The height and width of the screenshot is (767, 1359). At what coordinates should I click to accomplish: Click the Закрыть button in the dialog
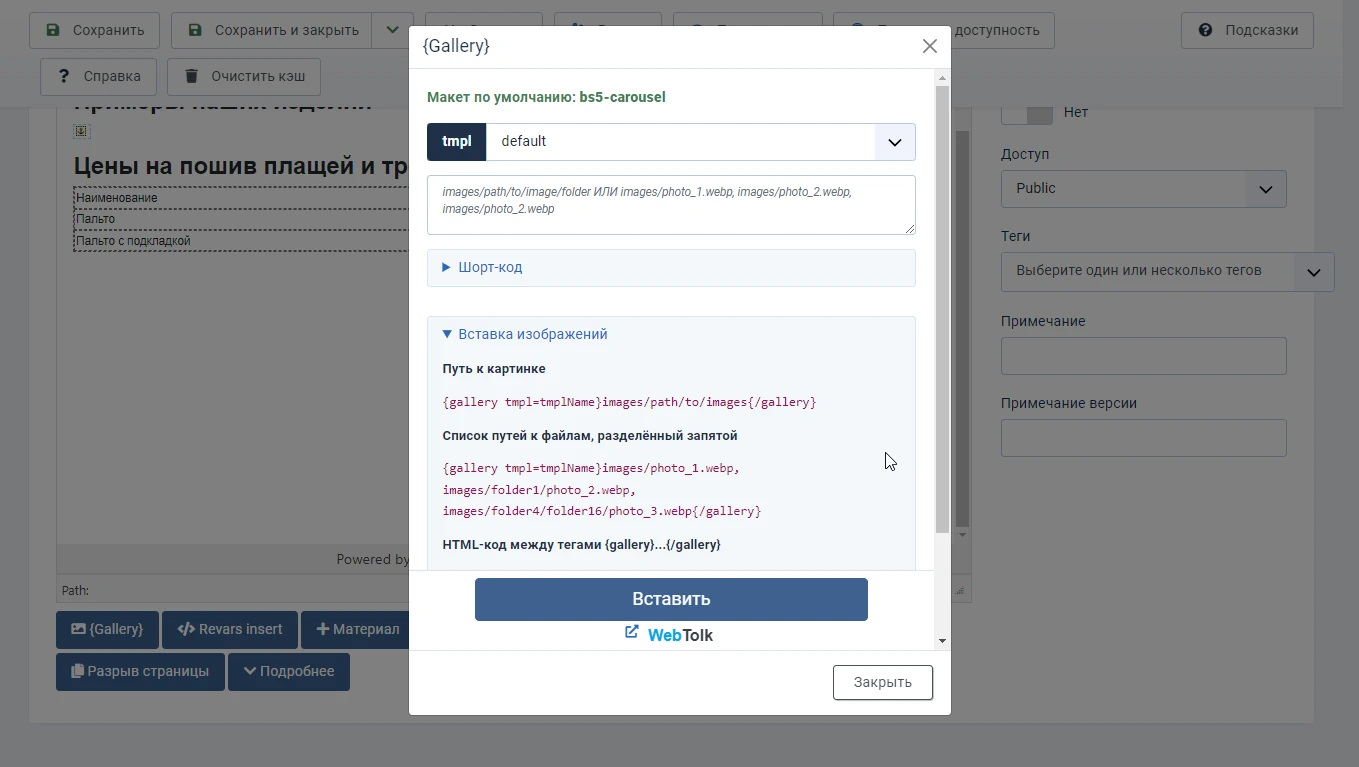[882, 682]
